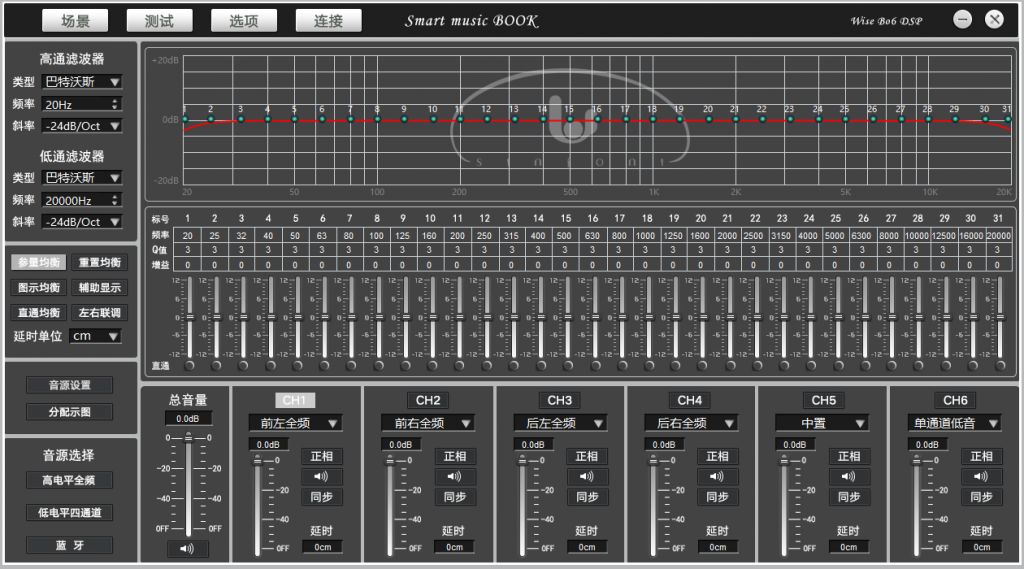Open 分配示图 routing diagram
The height and width of the screenshot is (569, 1024).
[x=70, y=412]
